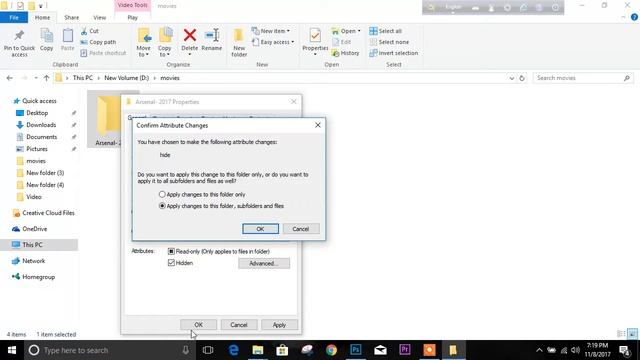Switch to the Share ribbon tab
Viewport: 640px width, 360px height.
pyautogui.click(x=71, y=18)
